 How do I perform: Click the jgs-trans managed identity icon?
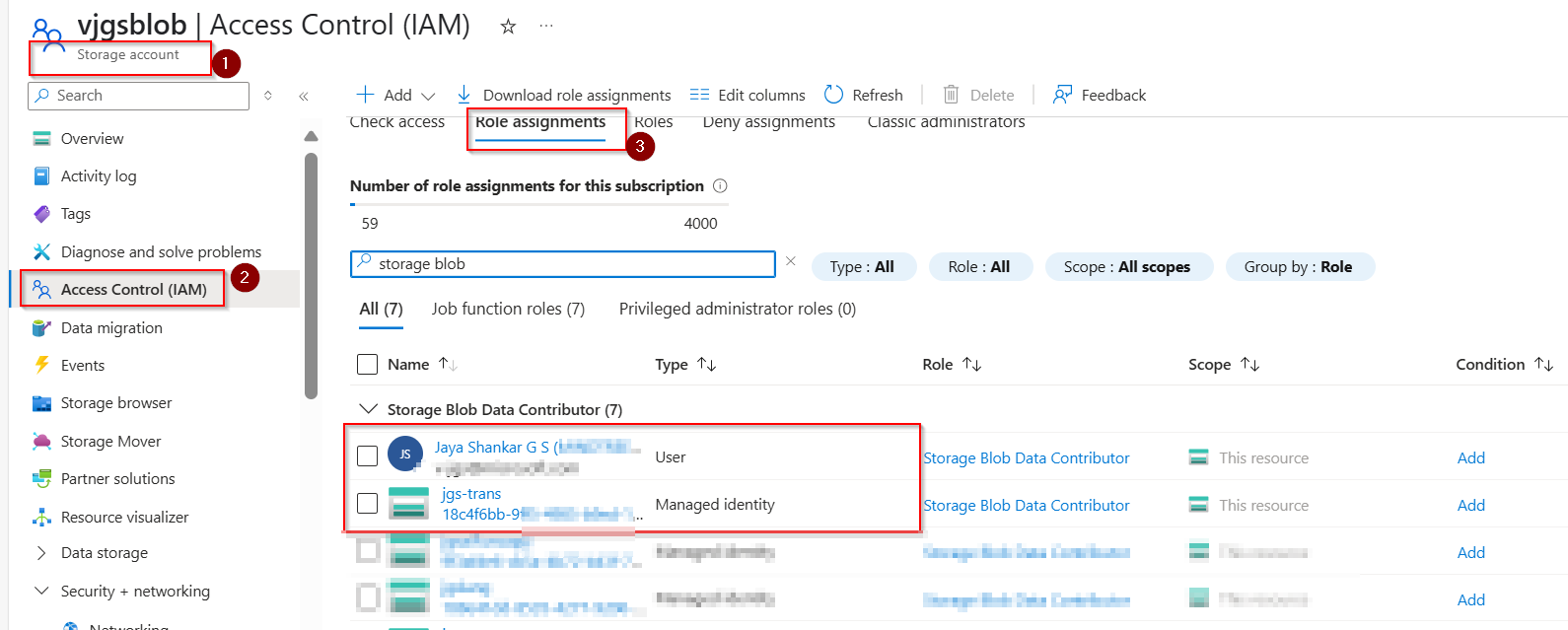[x=408, y=503]
